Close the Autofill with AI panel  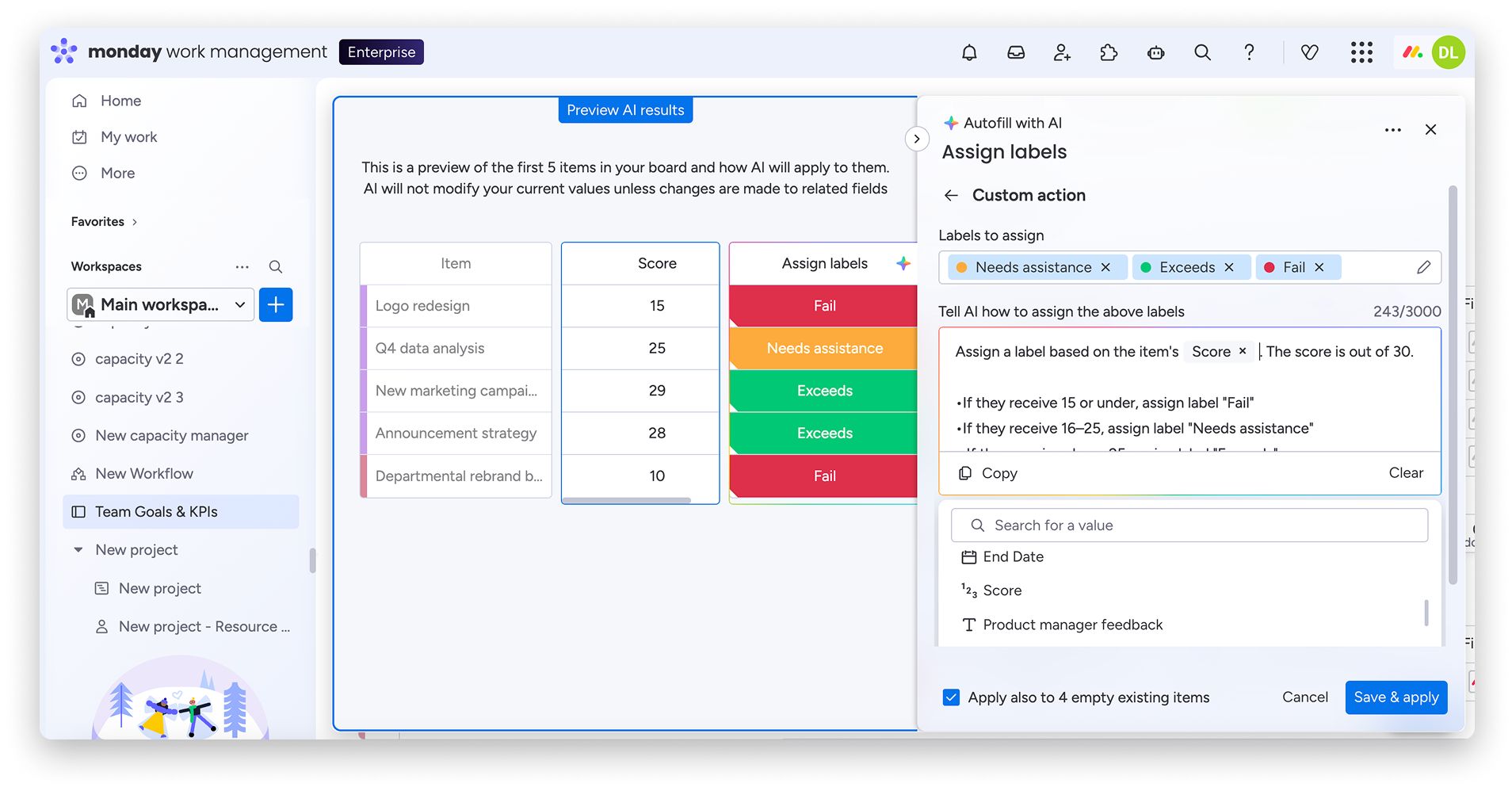1430,129
